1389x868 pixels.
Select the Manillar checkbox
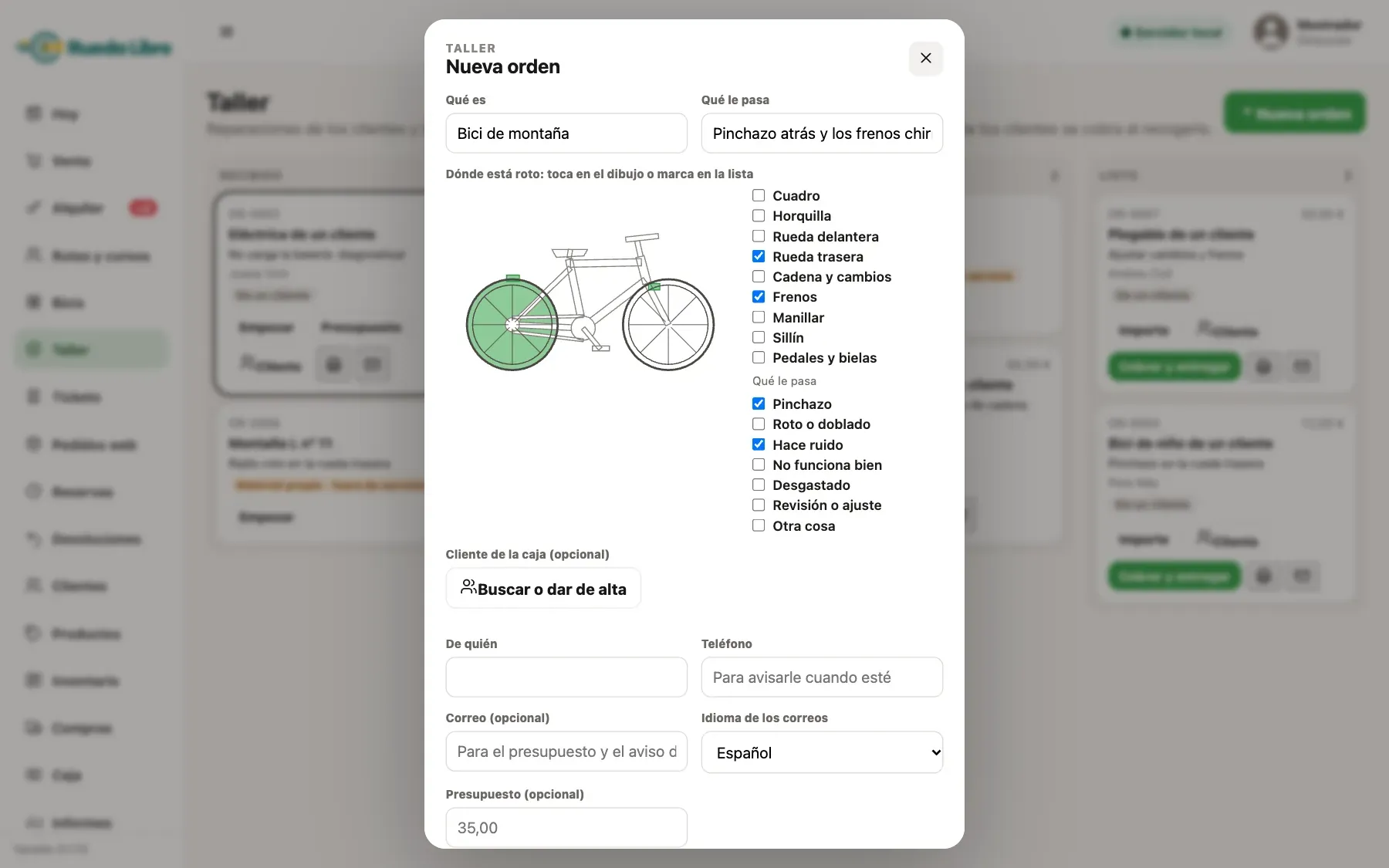click(x=759, y=317)
